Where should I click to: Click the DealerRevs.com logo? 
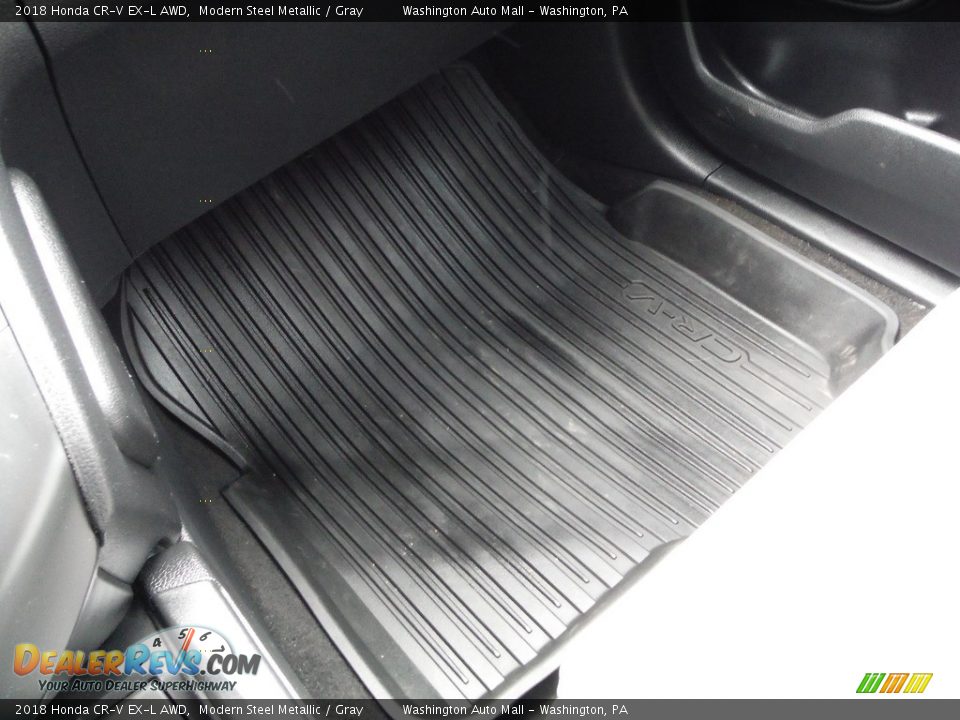click(136, 660)
